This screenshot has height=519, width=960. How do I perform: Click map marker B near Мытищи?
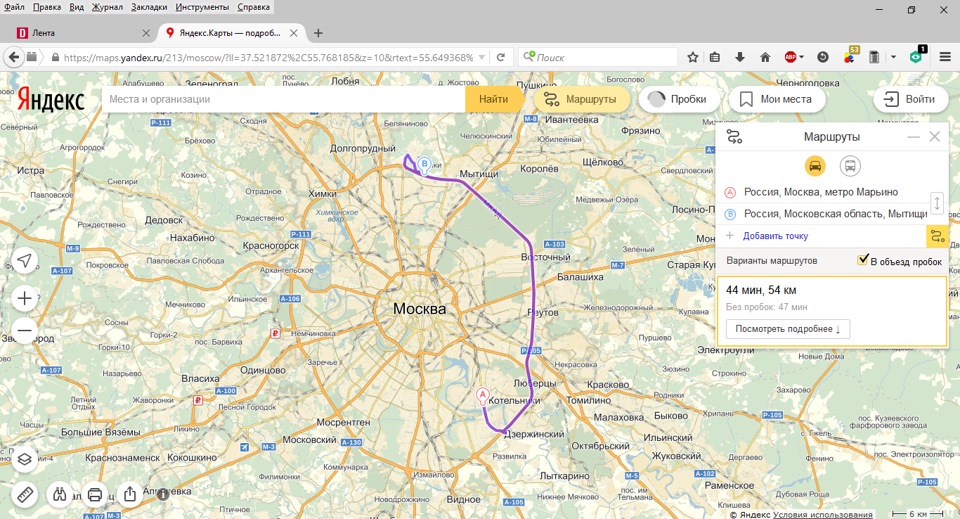coord(424,165)
